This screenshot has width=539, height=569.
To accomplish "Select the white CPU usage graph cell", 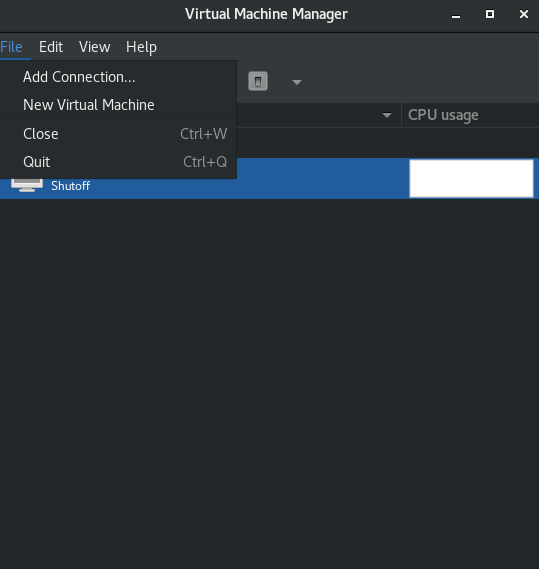I will click(x=471, y=178).
